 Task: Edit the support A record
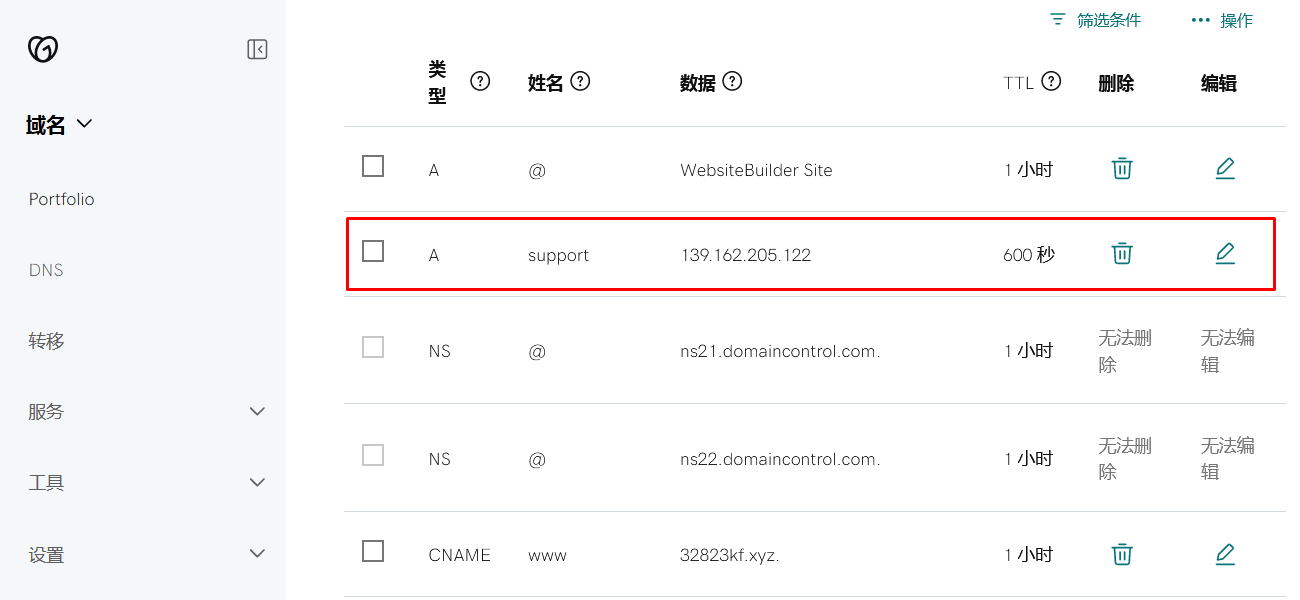pyautogui.click(x=1224, y=253)
